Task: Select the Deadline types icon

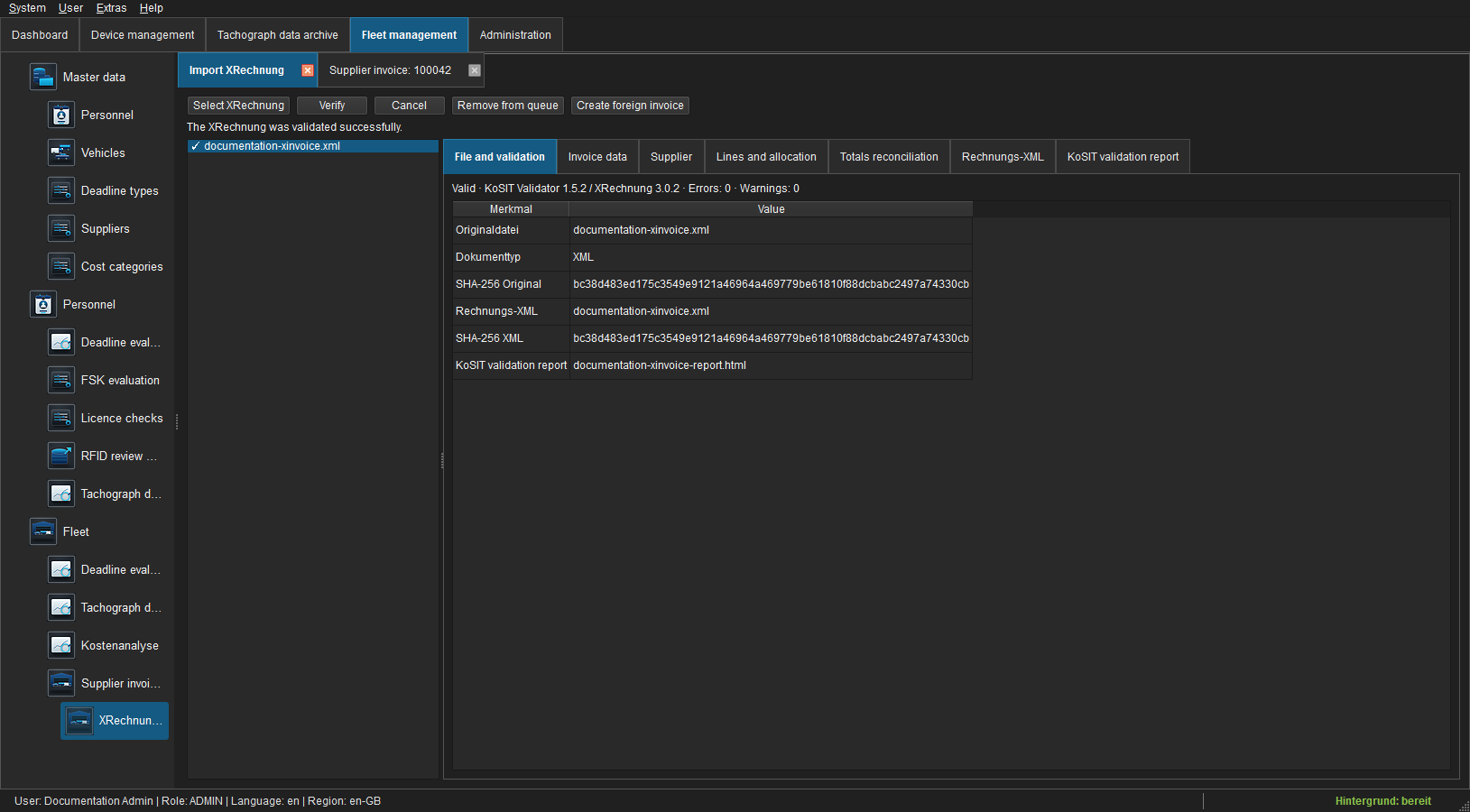Action: tap(61, 190)
